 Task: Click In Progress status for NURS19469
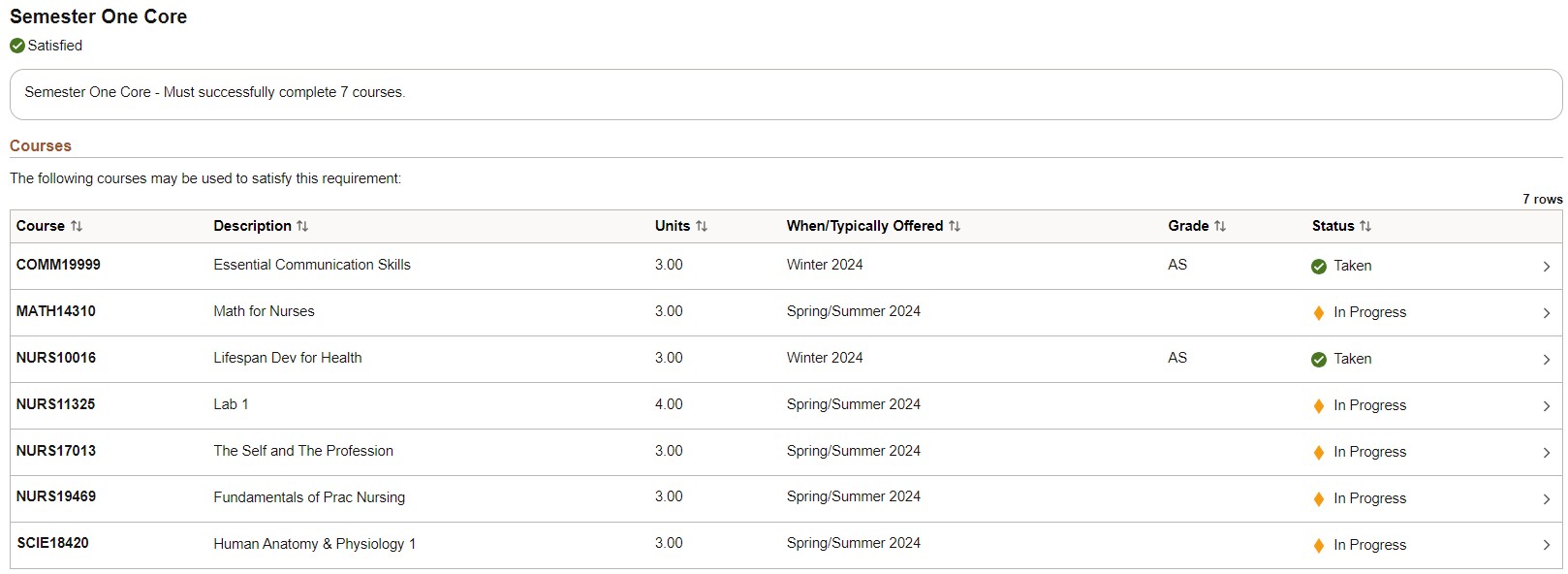pos(1368,498)
